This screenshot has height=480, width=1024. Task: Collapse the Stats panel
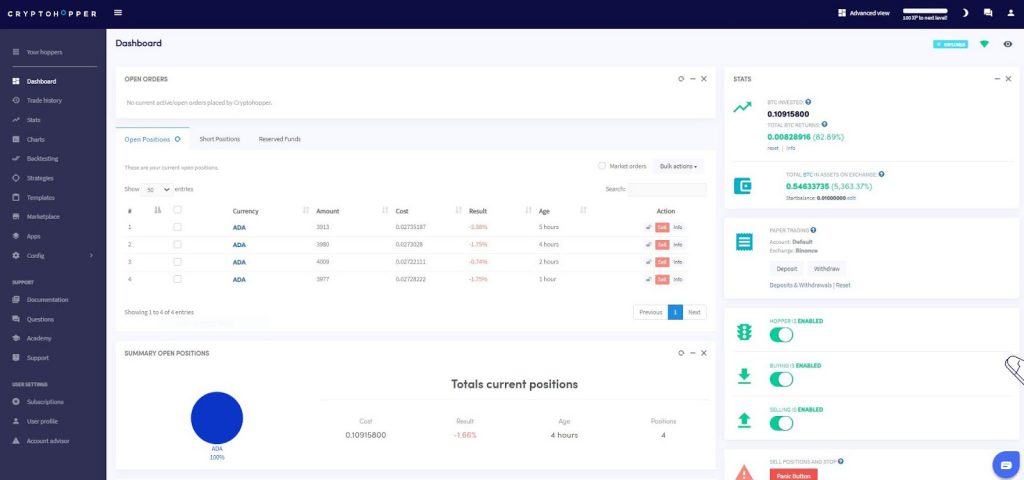pos(997,78)
